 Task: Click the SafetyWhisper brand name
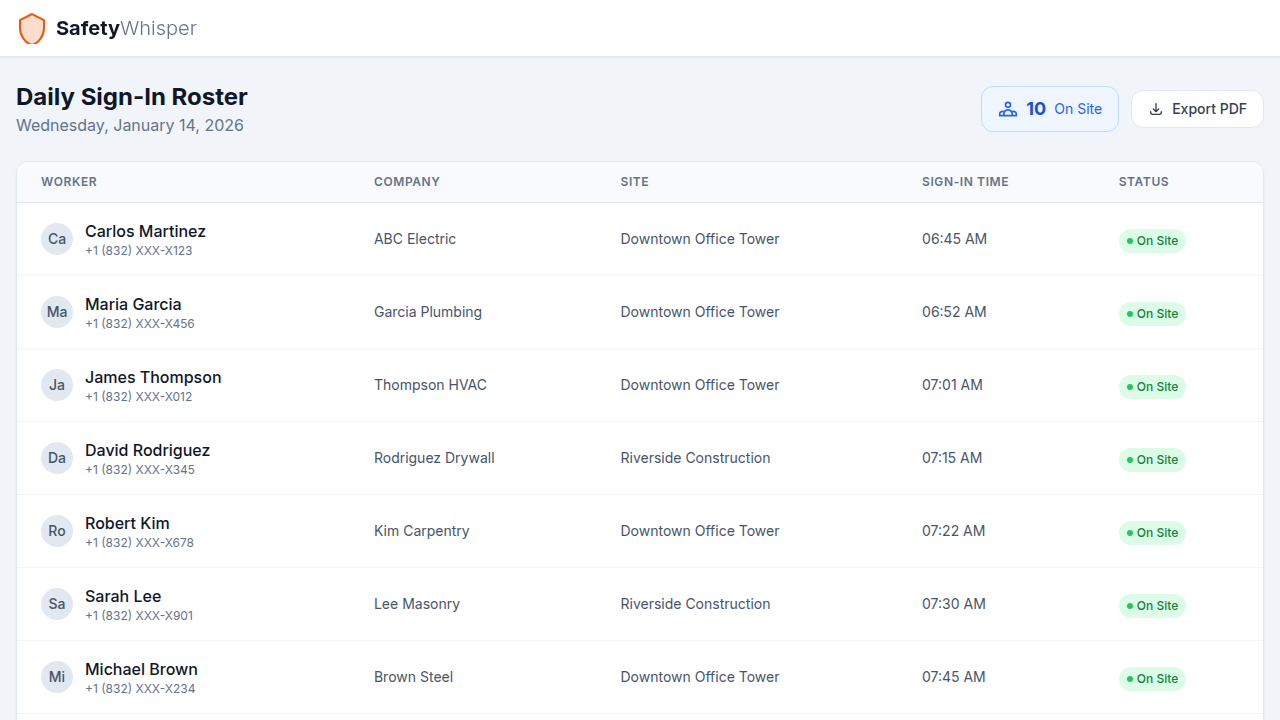pyautogui.click(x=126, y=29)
